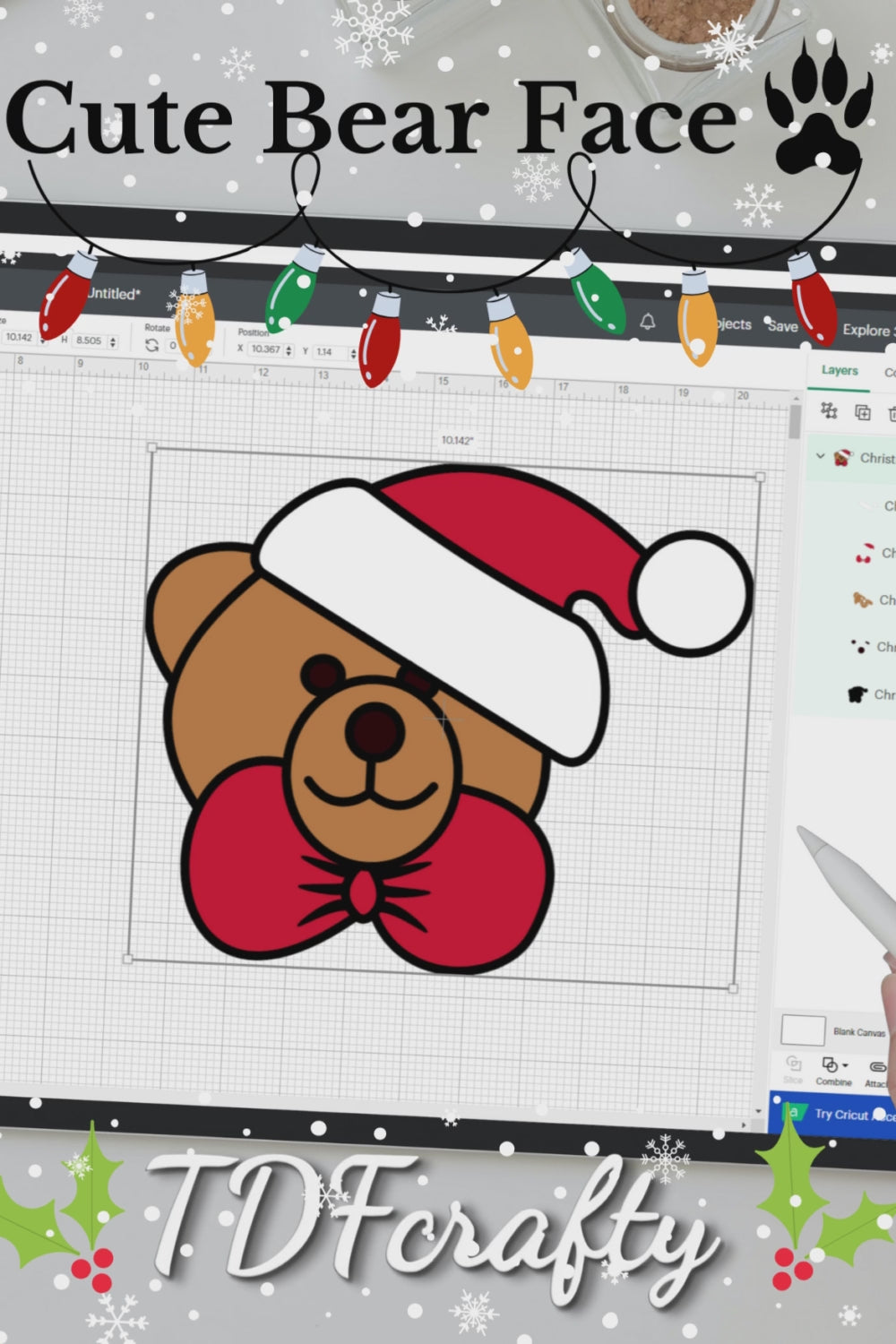Screen dimensions: 896x1344
Task: Click the Group layers icon
Action: 829,411
